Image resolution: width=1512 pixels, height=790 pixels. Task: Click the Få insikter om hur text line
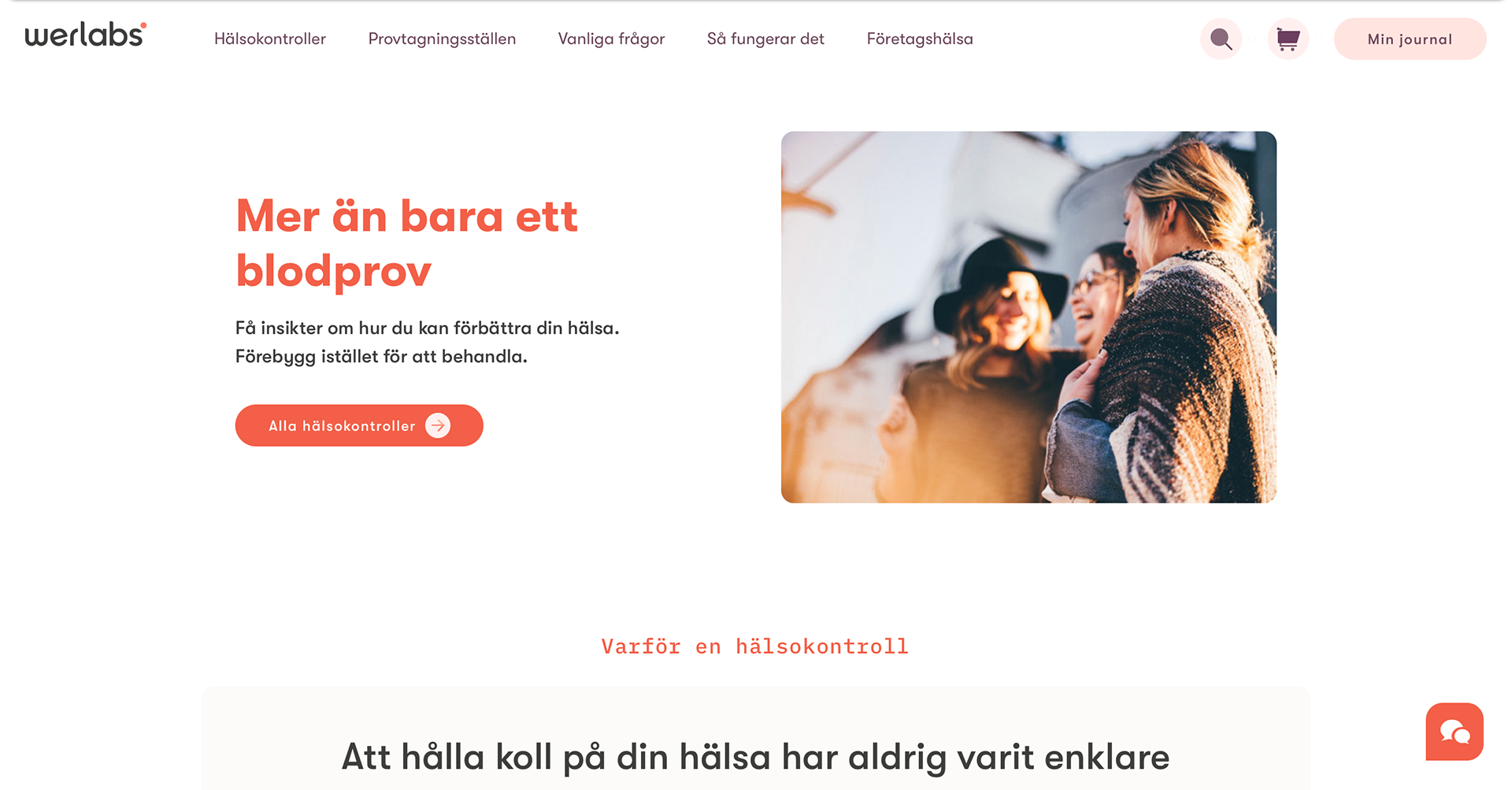[x=428, y=328]
